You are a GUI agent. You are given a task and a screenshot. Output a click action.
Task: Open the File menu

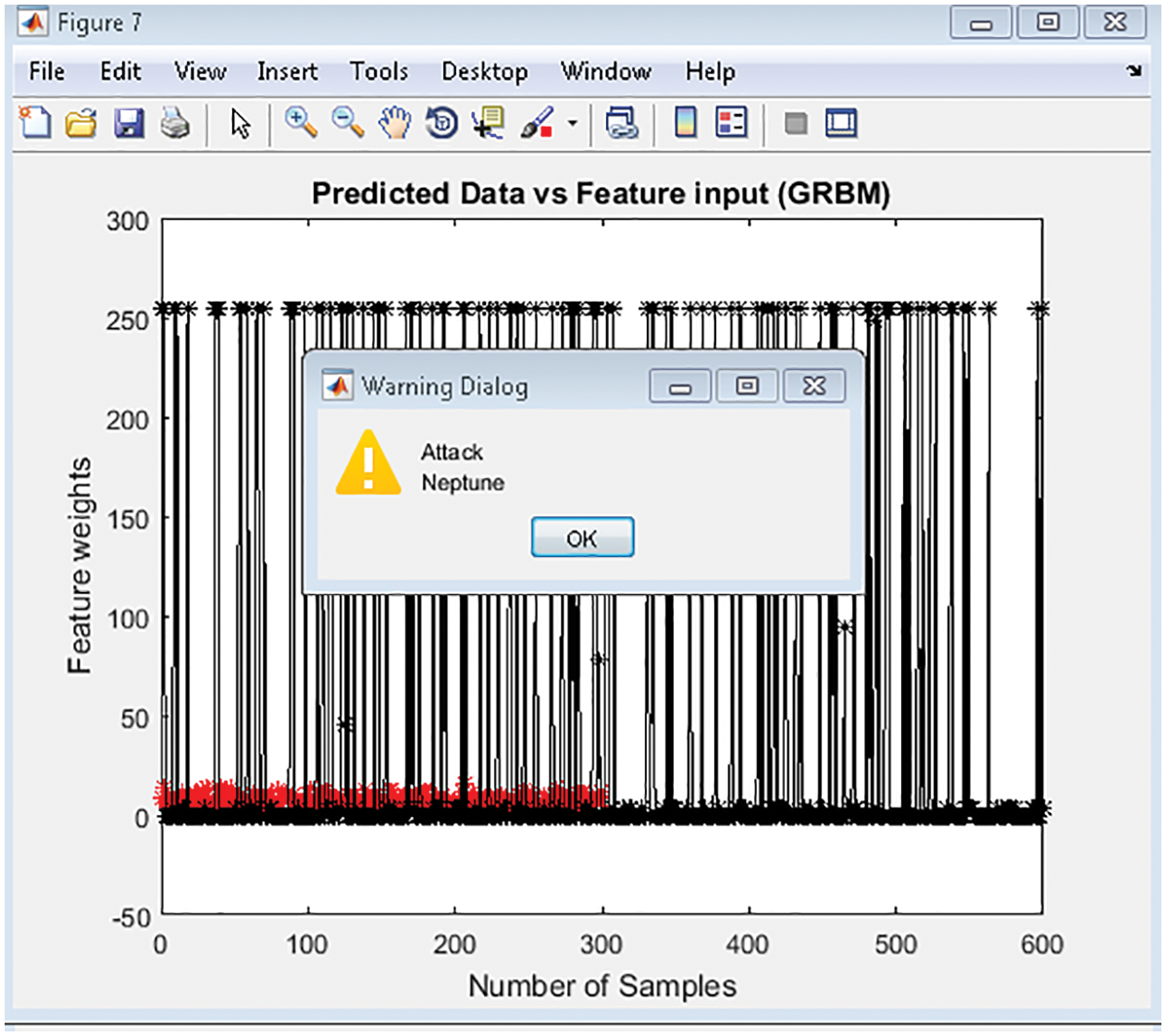tap(46, 72)
